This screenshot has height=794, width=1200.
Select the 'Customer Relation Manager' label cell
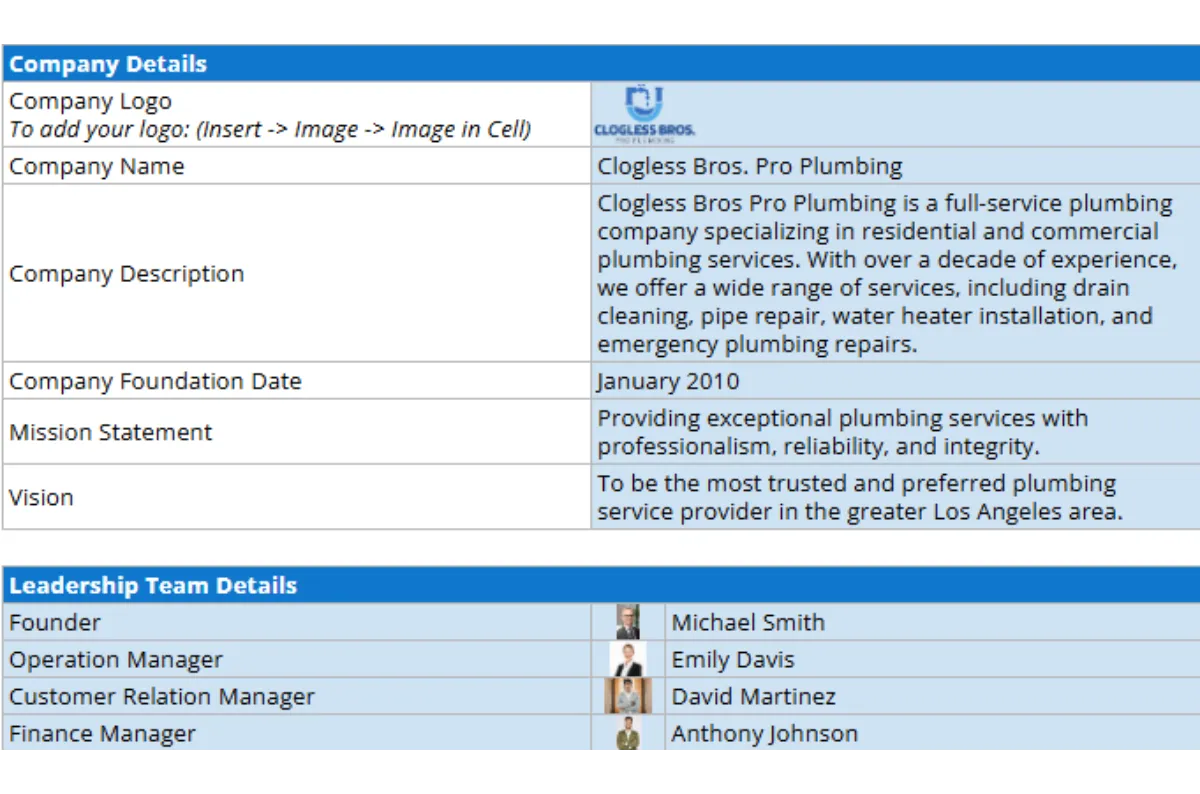[x=297, y=696]
